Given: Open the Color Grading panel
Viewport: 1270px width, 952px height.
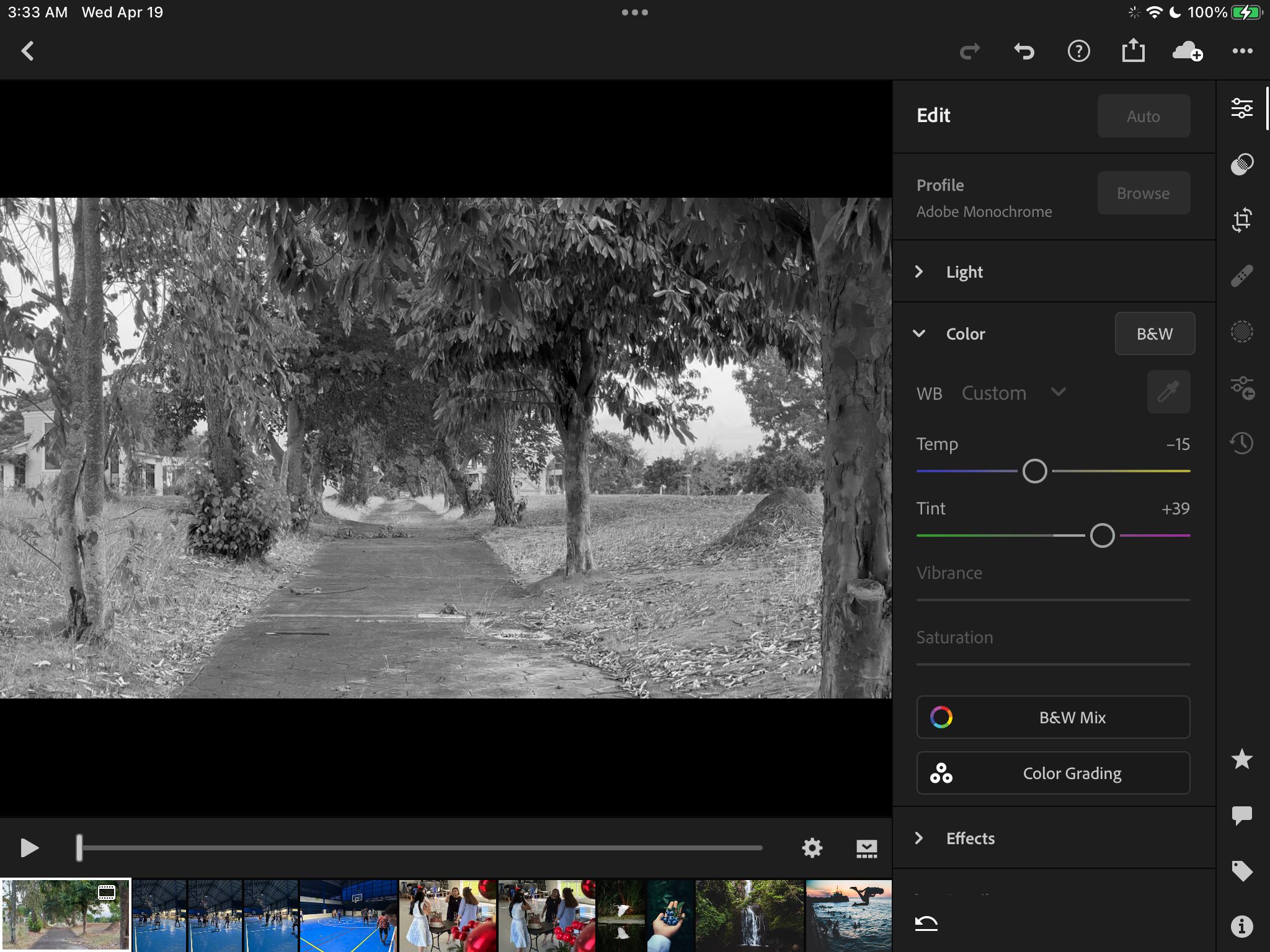Looking at the screenshot, I should [1052, 773].
